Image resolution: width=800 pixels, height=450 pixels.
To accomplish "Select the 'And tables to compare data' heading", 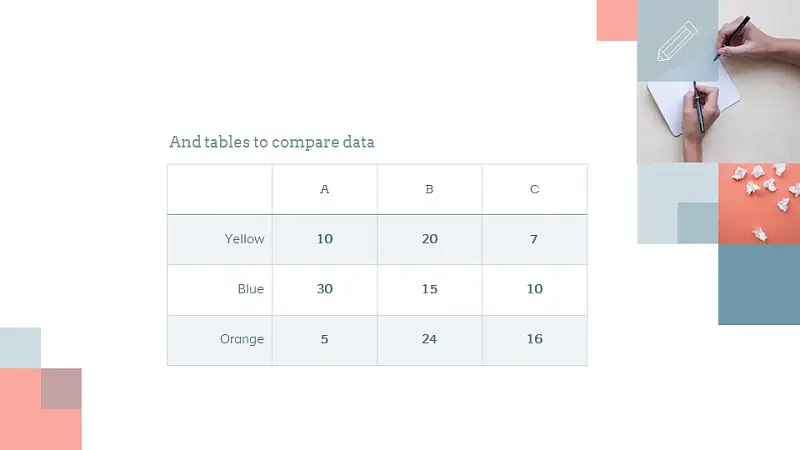I will click(271, 142).
